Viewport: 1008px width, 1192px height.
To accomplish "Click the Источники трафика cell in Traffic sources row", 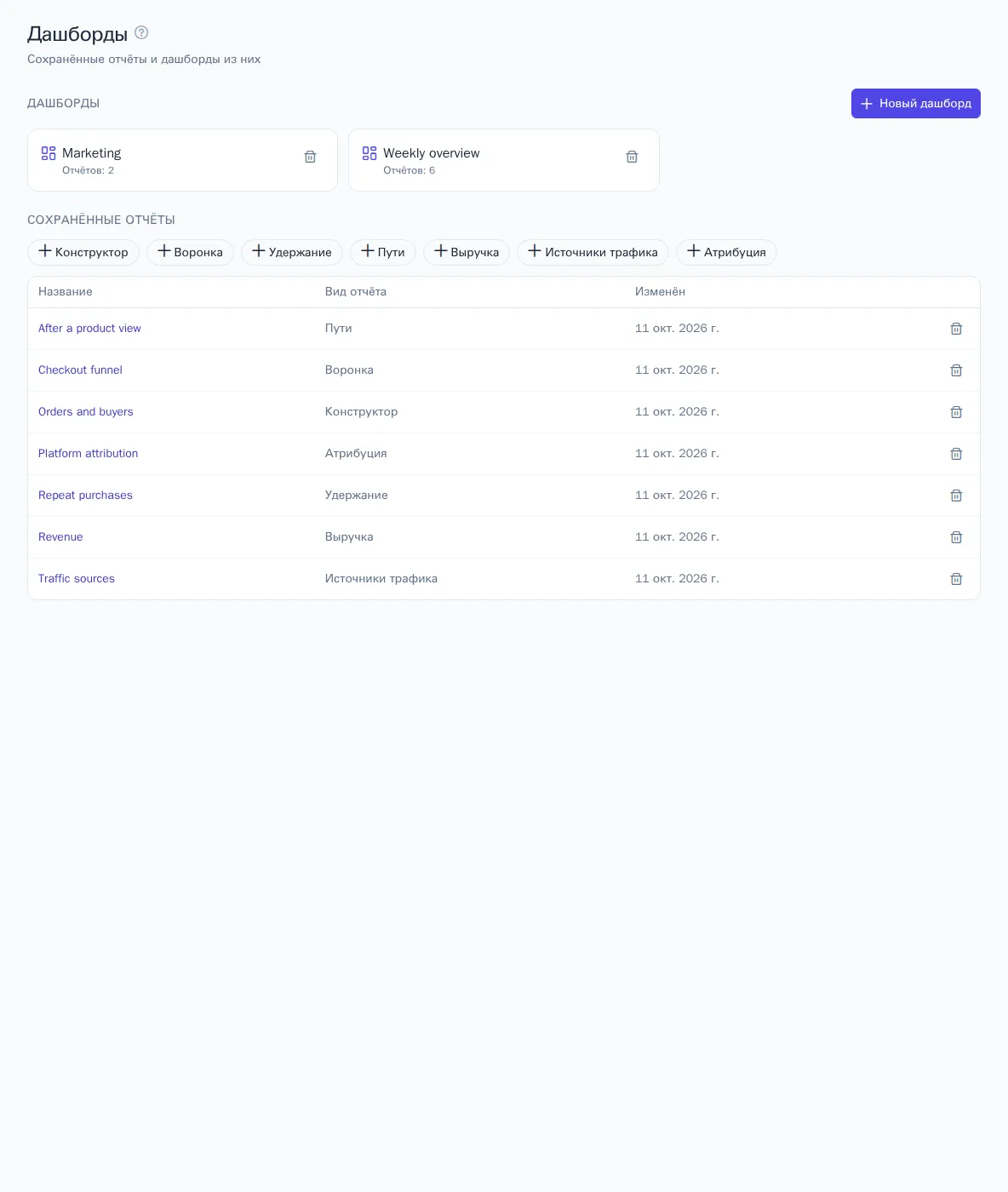I will tap(381, 579).
